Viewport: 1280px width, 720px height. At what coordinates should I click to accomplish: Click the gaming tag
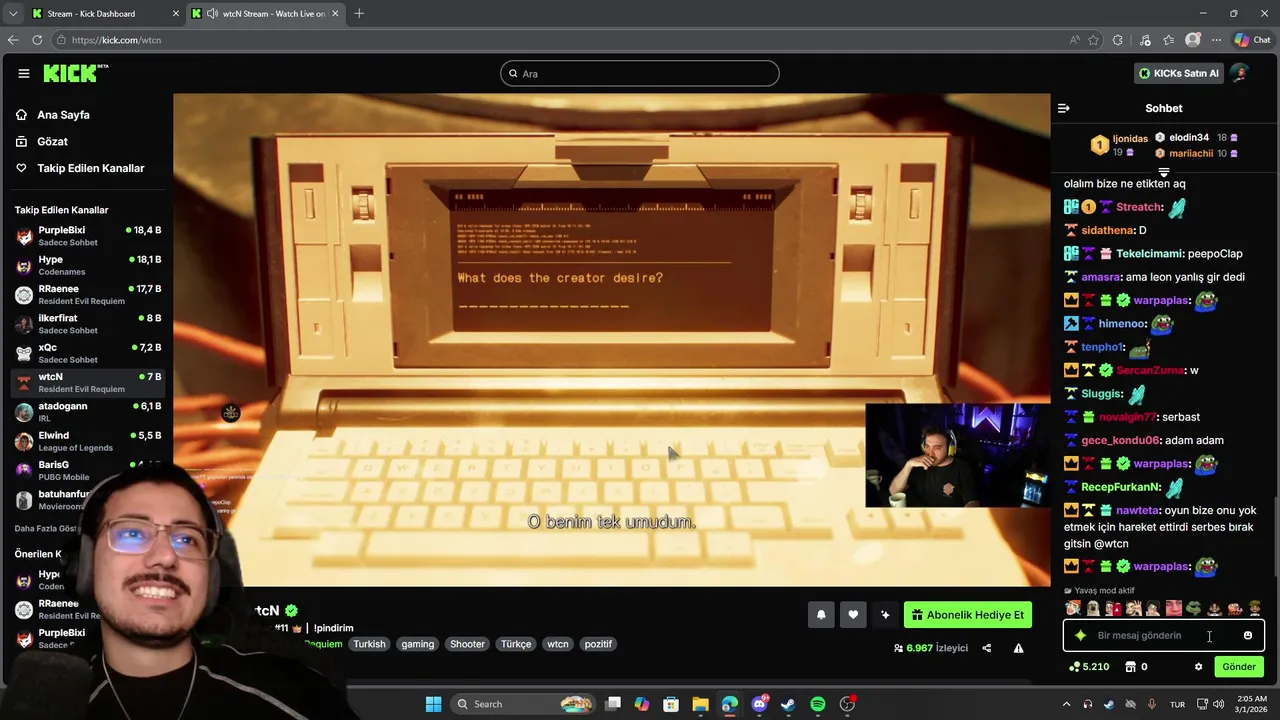click(x=418, y=644)
